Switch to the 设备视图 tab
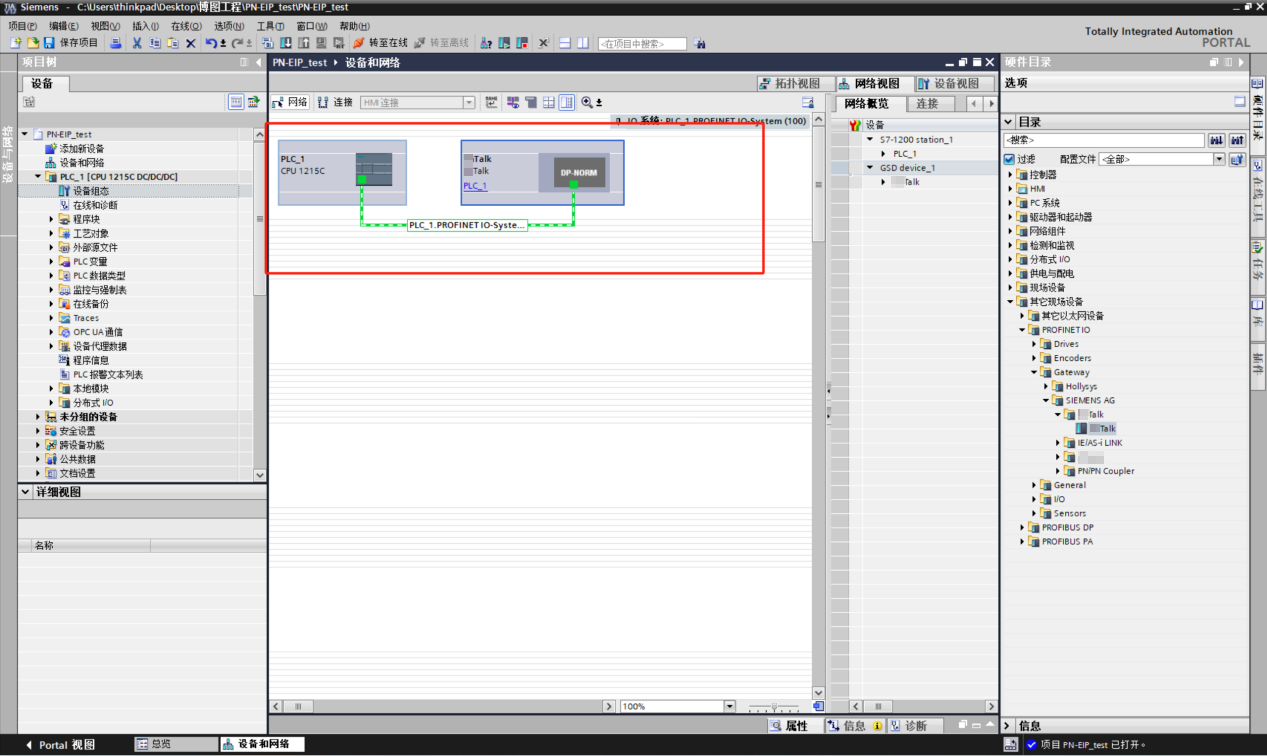This screenshot has width=1267, height=756. (x=950, y=83)
